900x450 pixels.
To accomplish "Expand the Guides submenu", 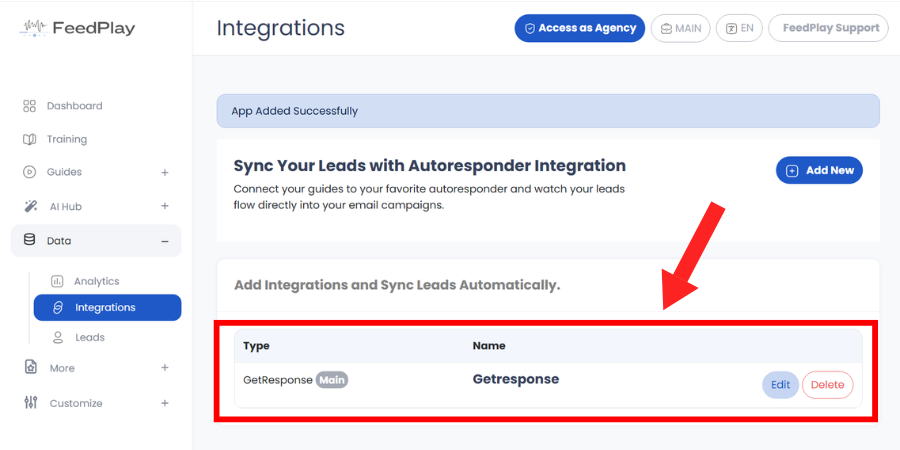I will pyautogui.click(x=165, y=172).
